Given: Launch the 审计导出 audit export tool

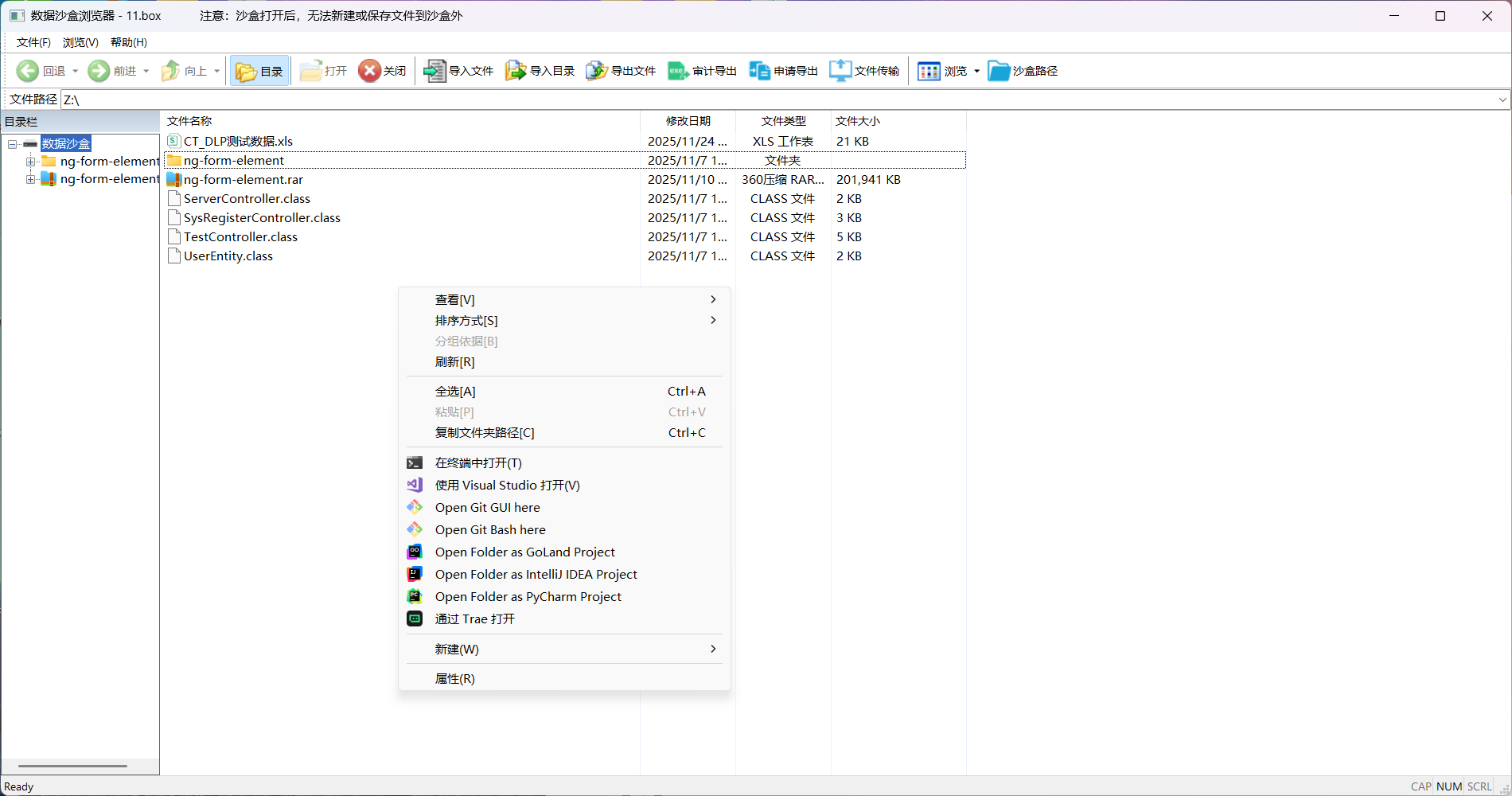Looking at the screenshot, I should [702, 70].
